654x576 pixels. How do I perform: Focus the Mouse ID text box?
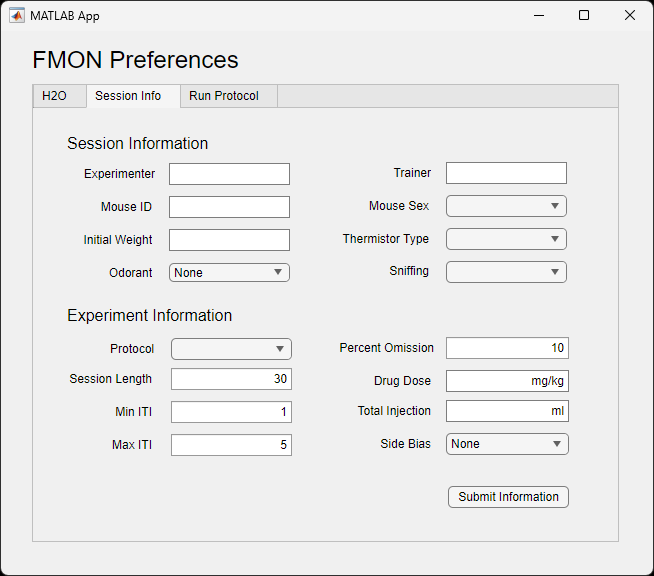229,207
